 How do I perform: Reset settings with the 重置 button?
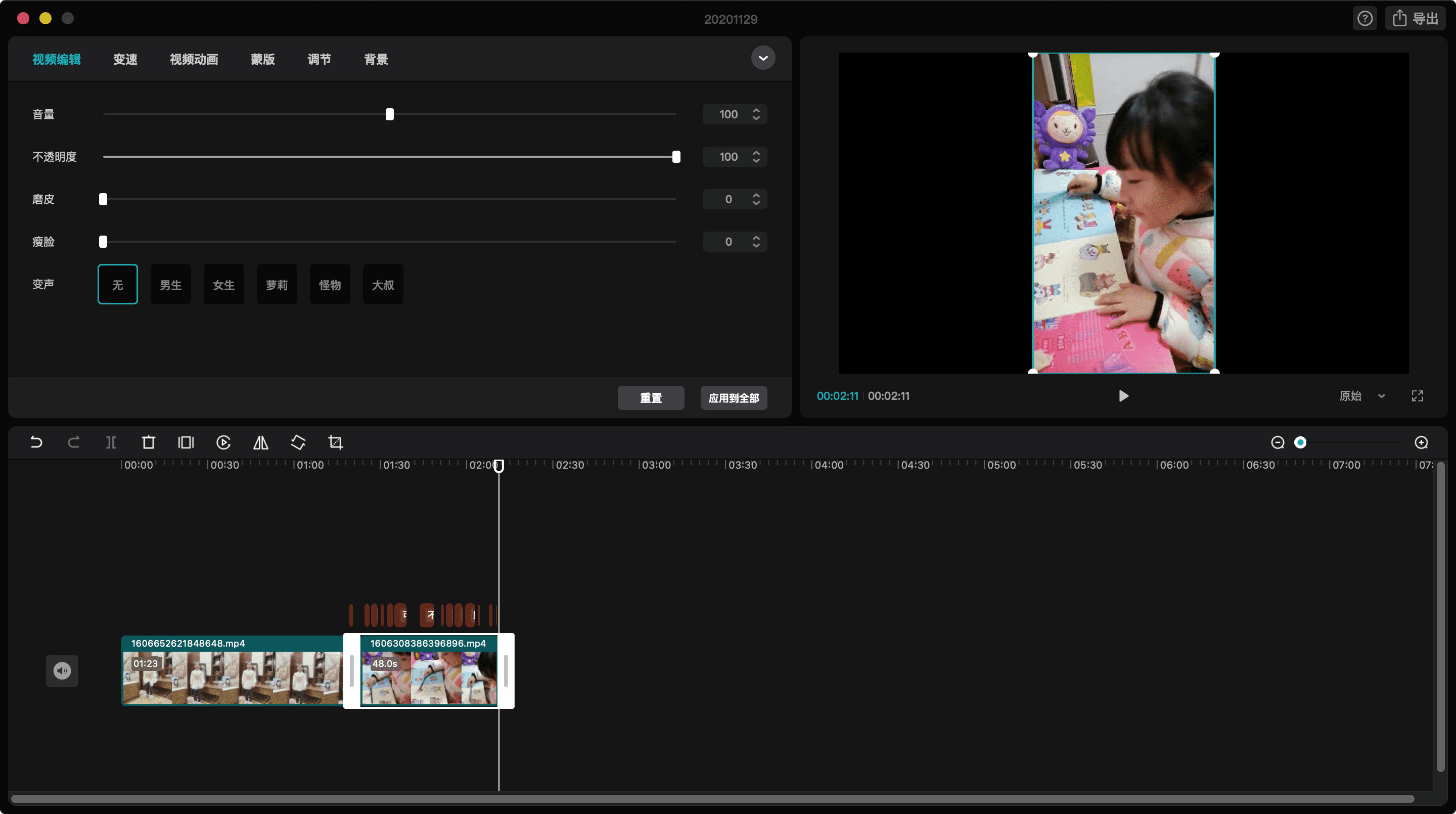(651, 398)
